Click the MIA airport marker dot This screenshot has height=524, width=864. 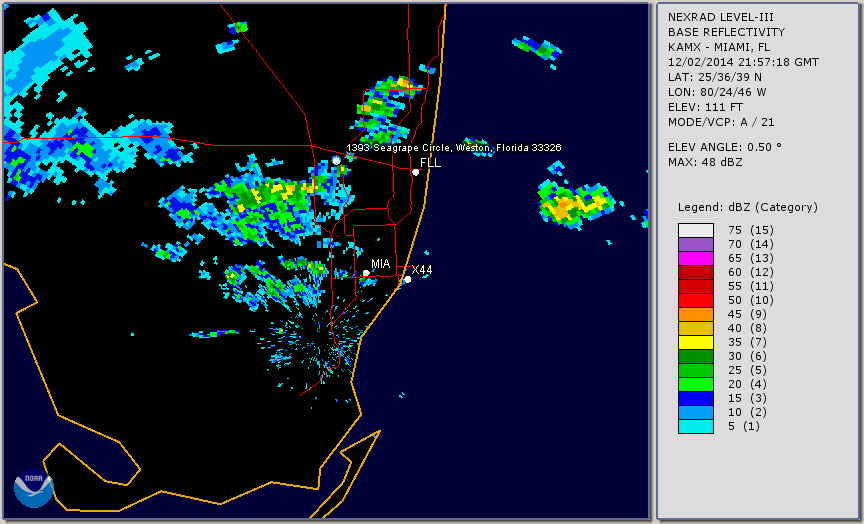(x=366, y=273)
